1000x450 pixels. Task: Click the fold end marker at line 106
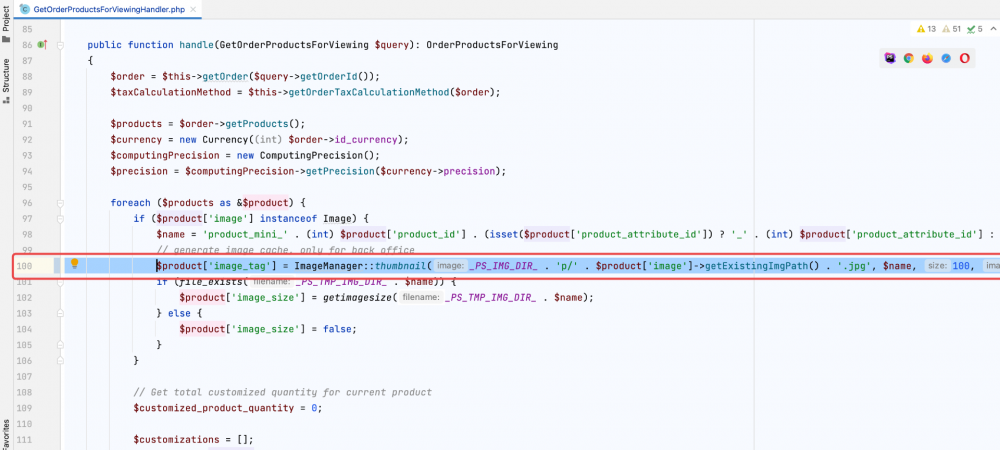tap(60, 361)
